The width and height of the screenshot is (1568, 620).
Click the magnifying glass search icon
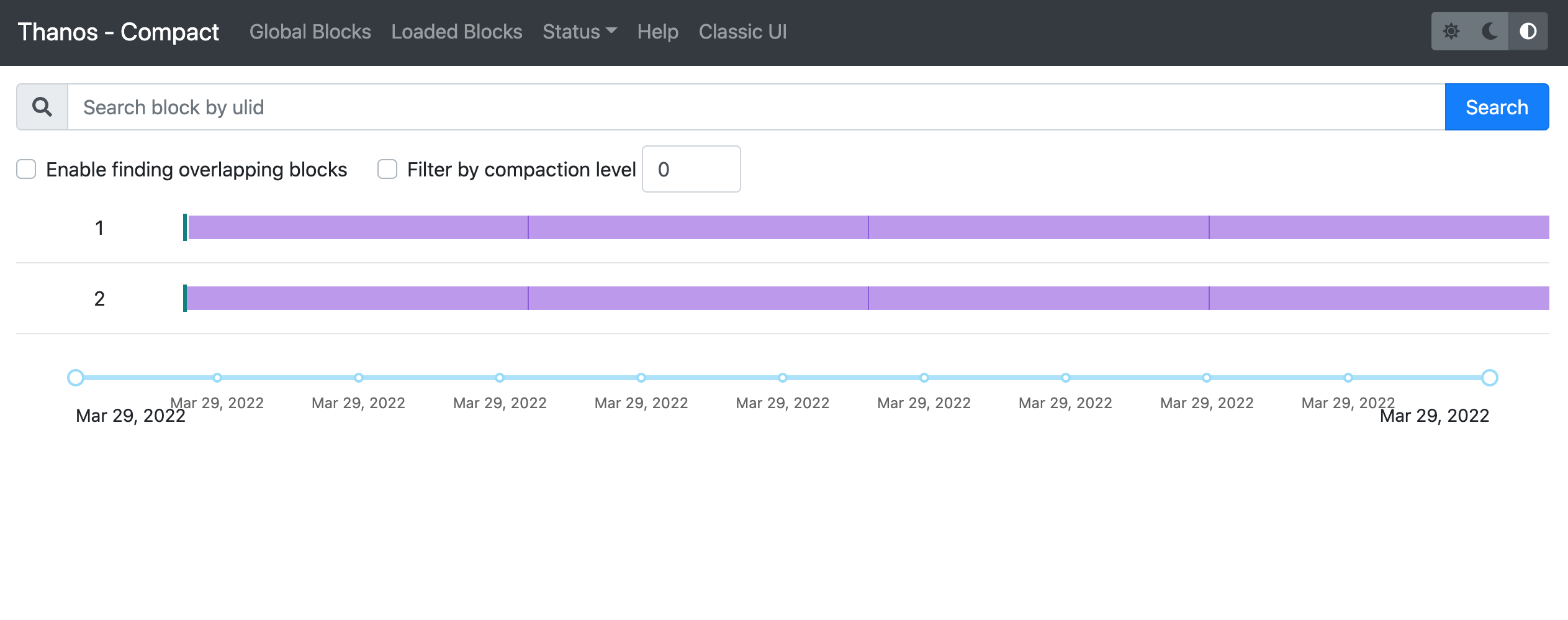42,107
